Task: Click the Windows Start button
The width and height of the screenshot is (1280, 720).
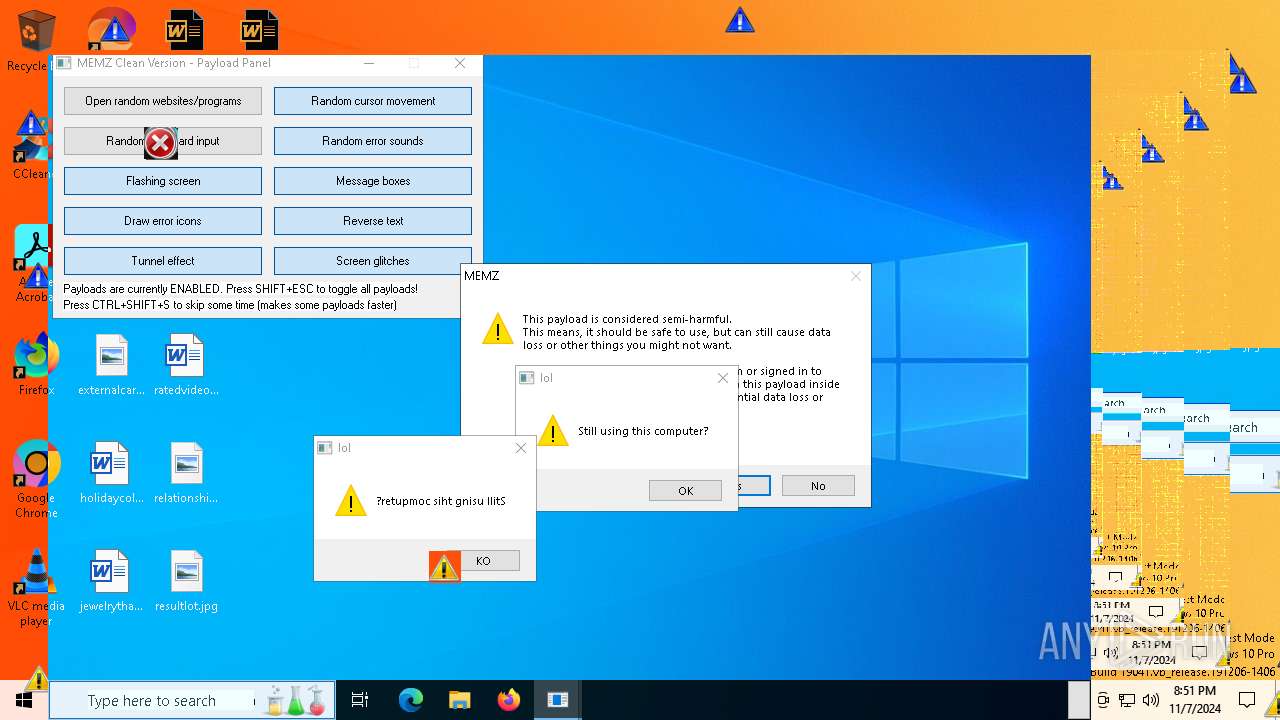Action: 24,700
